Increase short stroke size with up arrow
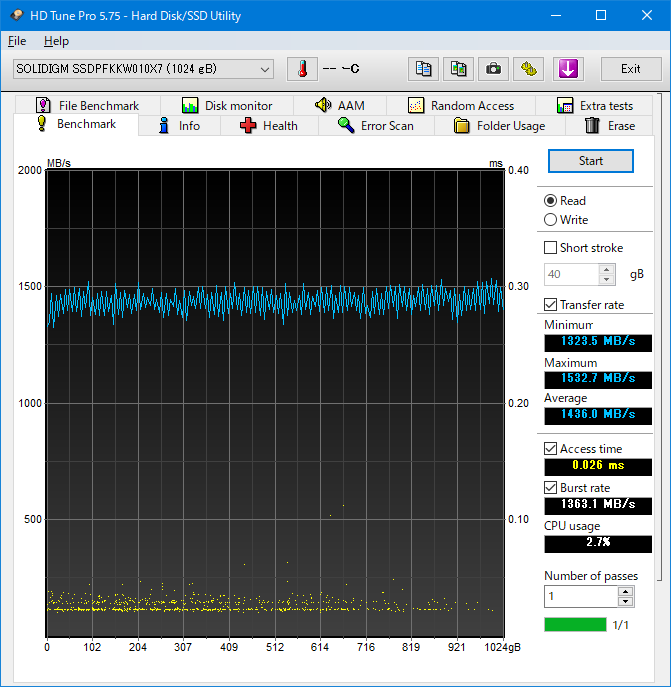This screenshot has height=687, width=671. [607, 269]
